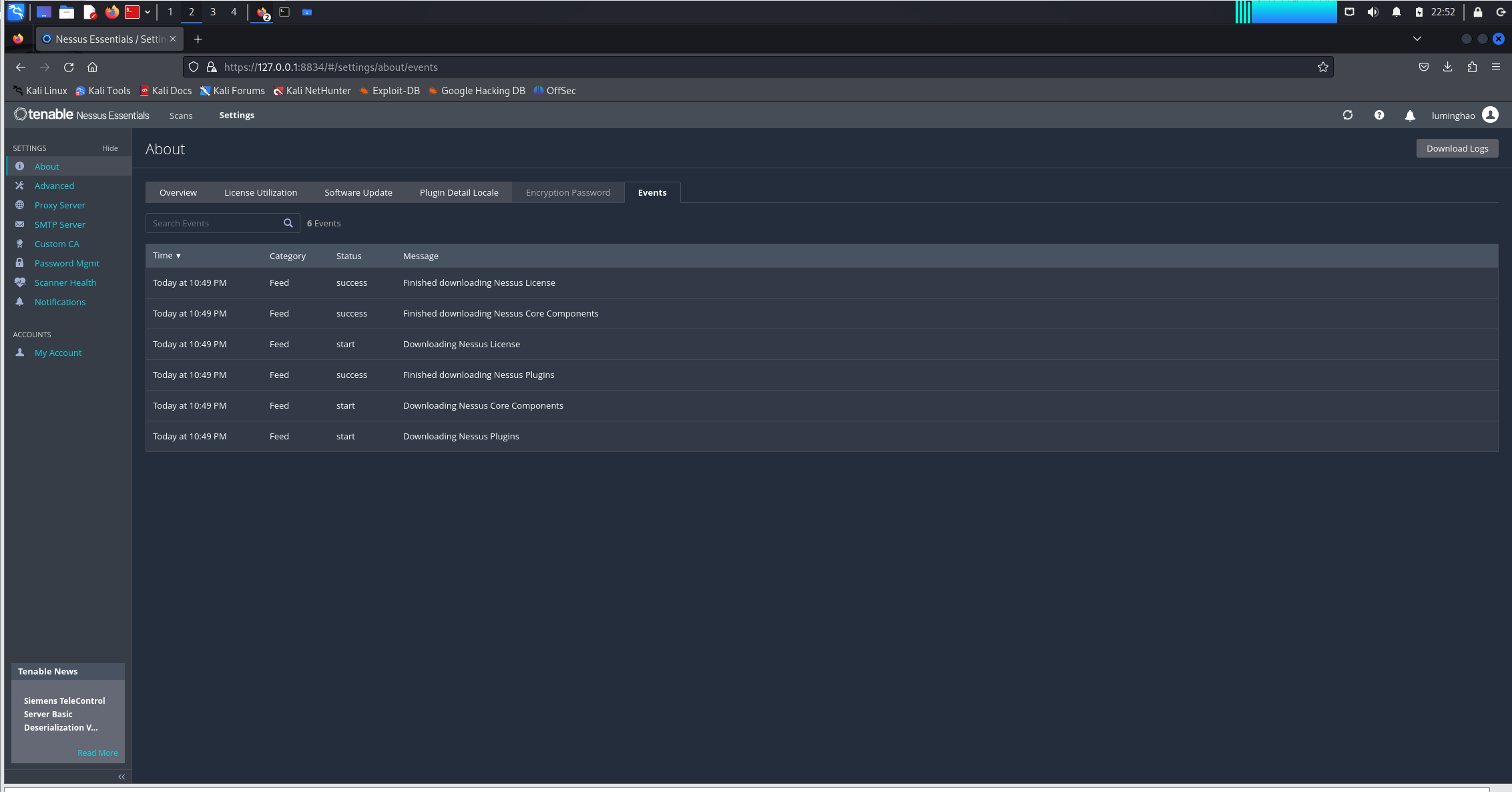
Task: Open the help question mark icon
Action: point(1378,115)
